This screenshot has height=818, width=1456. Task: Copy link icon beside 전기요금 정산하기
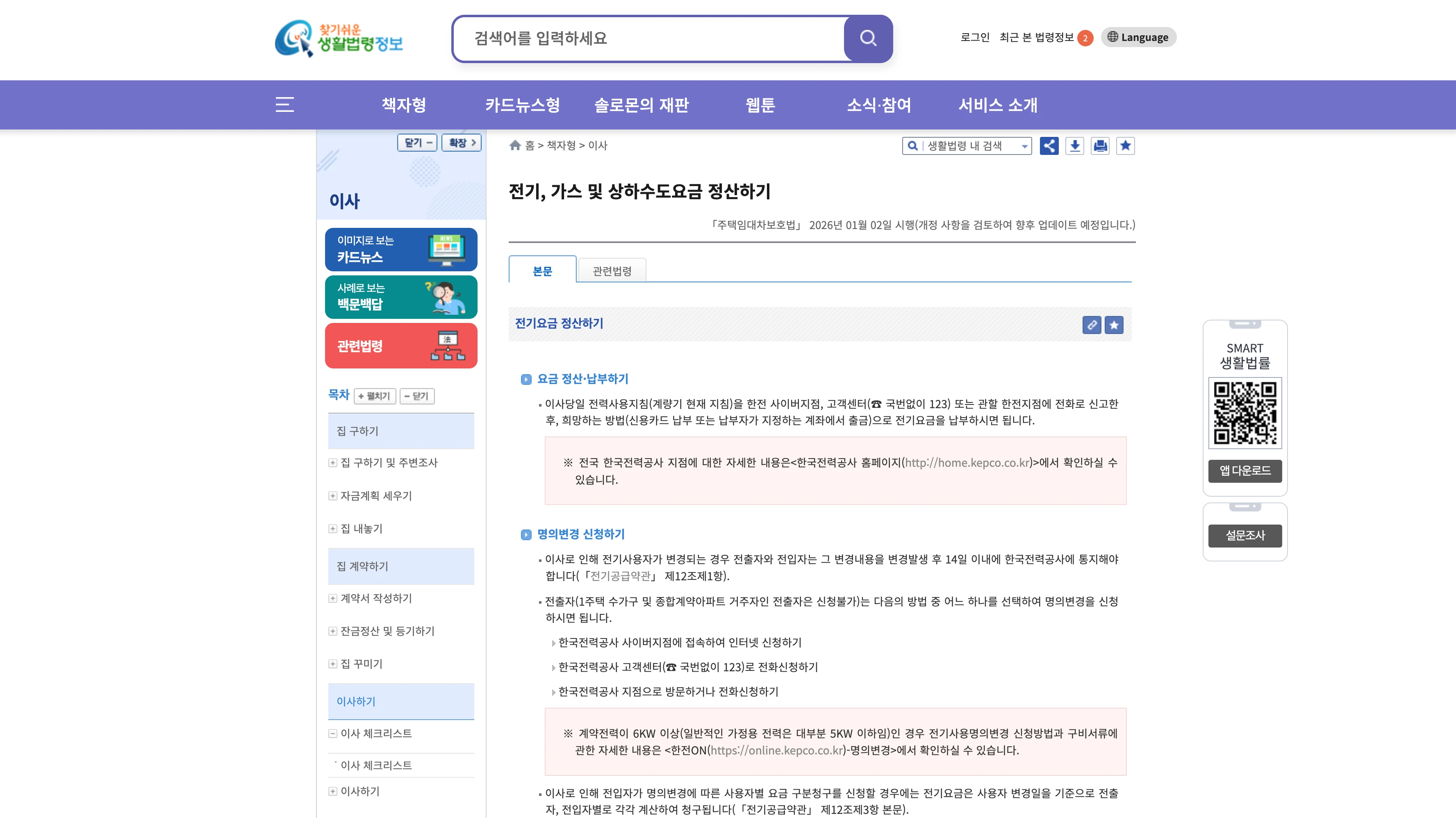pyautogui.click(x=1092, y=325)
